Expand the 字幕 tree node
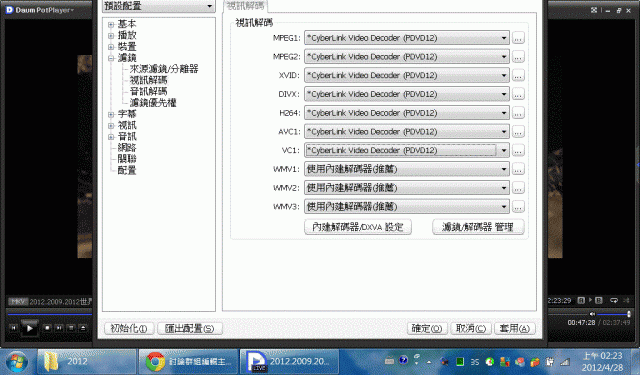The image size is (640, 375). click(111, 114)
